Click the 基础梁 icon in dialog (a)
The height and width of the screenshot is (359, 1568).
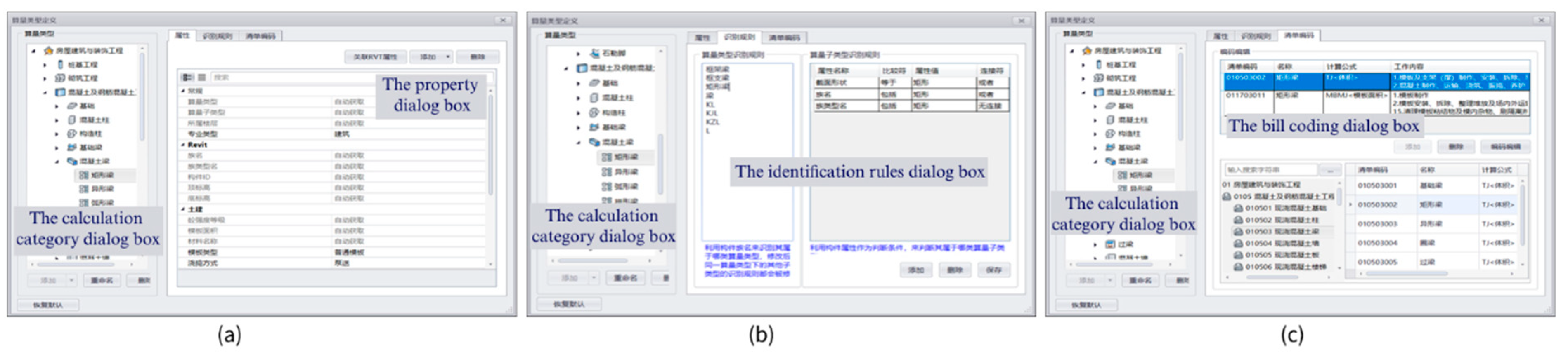click(72, 148)
